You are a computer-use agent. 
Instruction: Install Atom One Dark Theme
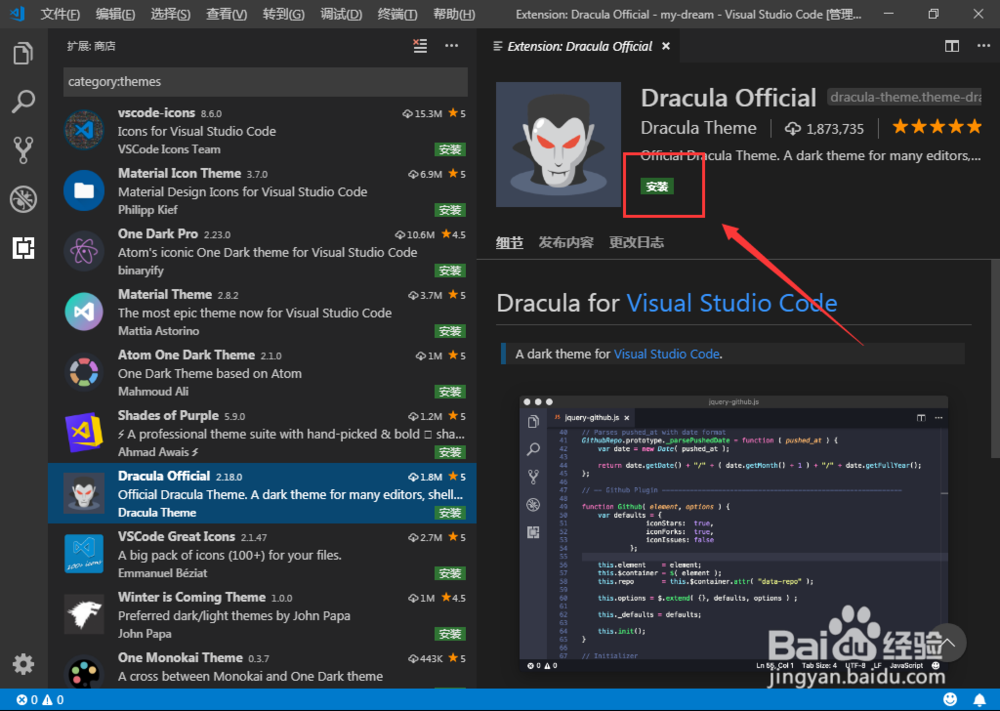pos(450,392)
